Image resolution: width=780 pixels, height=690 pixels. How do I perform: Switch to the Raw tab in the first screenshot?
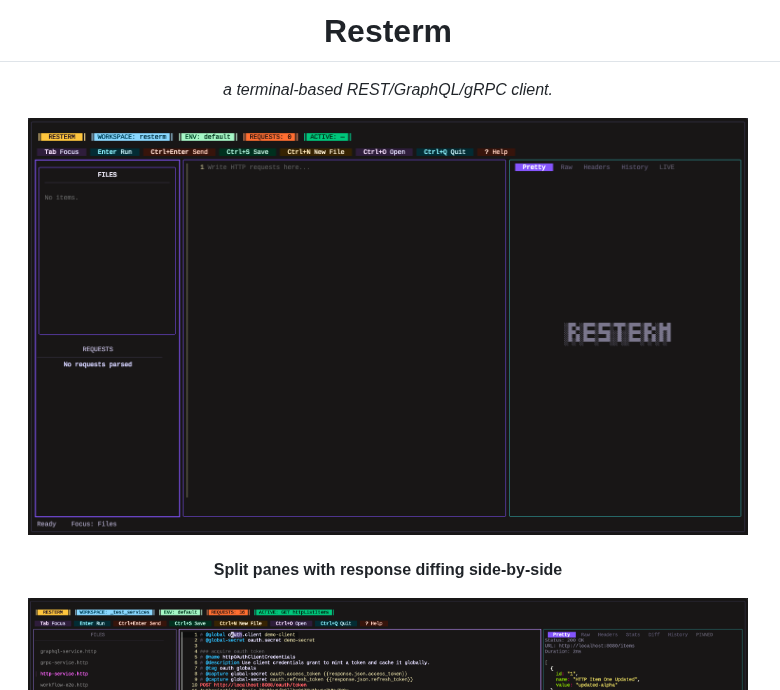tap(567, 167)
